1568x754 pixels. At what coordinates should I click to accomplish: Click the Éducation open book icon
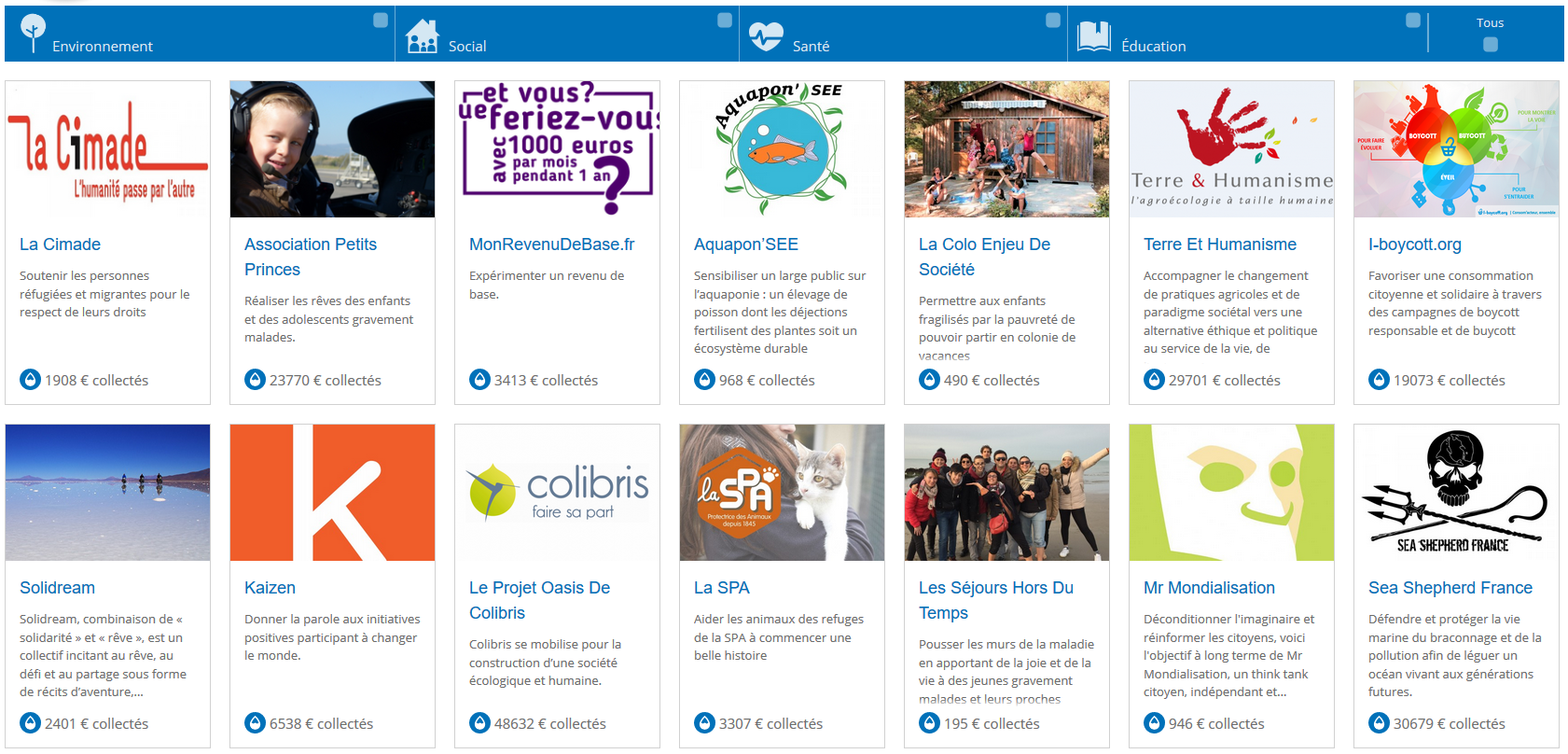[x=1094, y=36]
